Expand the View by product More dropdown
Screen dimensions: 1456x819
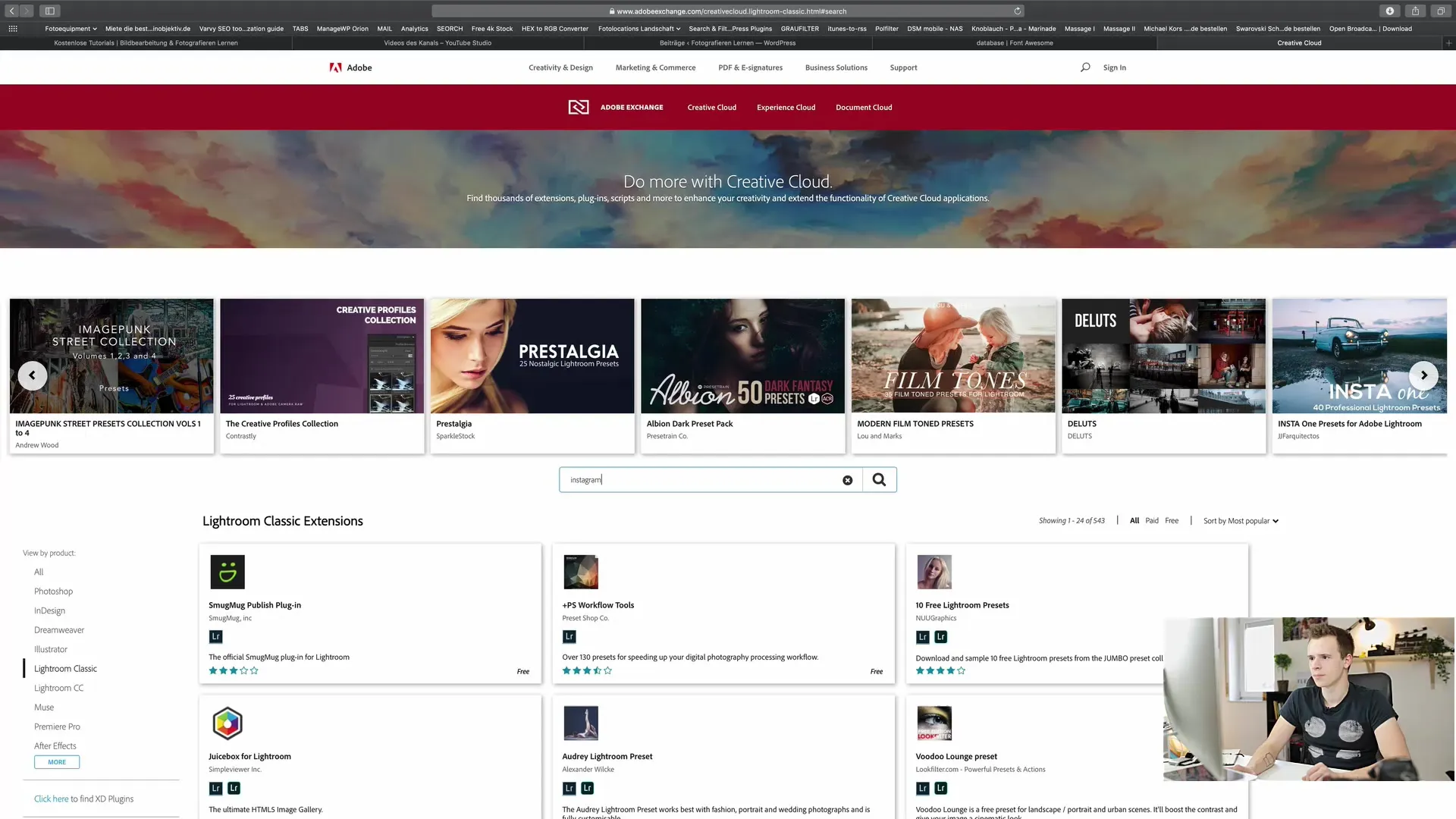57,762
